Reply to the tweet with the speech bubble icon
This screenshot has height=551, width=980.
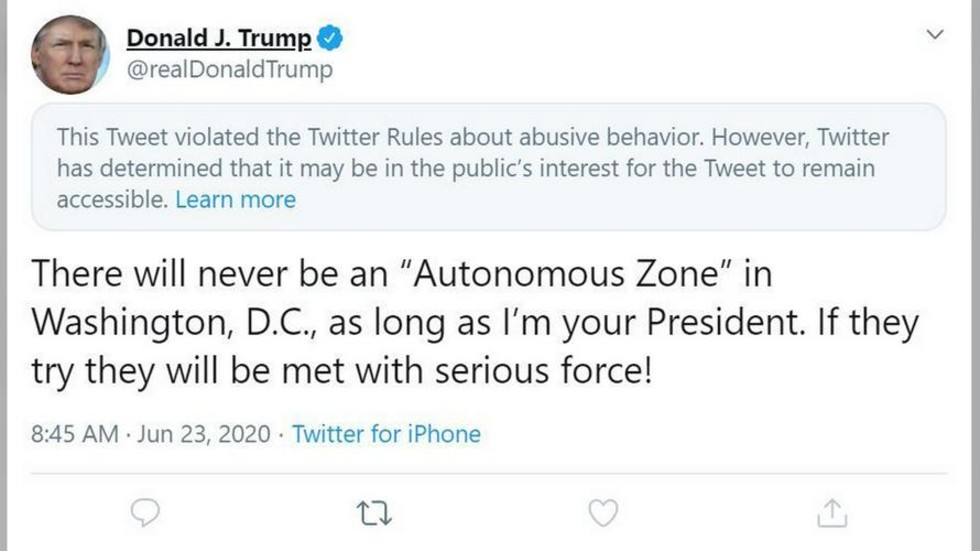[x=146, y=513]
